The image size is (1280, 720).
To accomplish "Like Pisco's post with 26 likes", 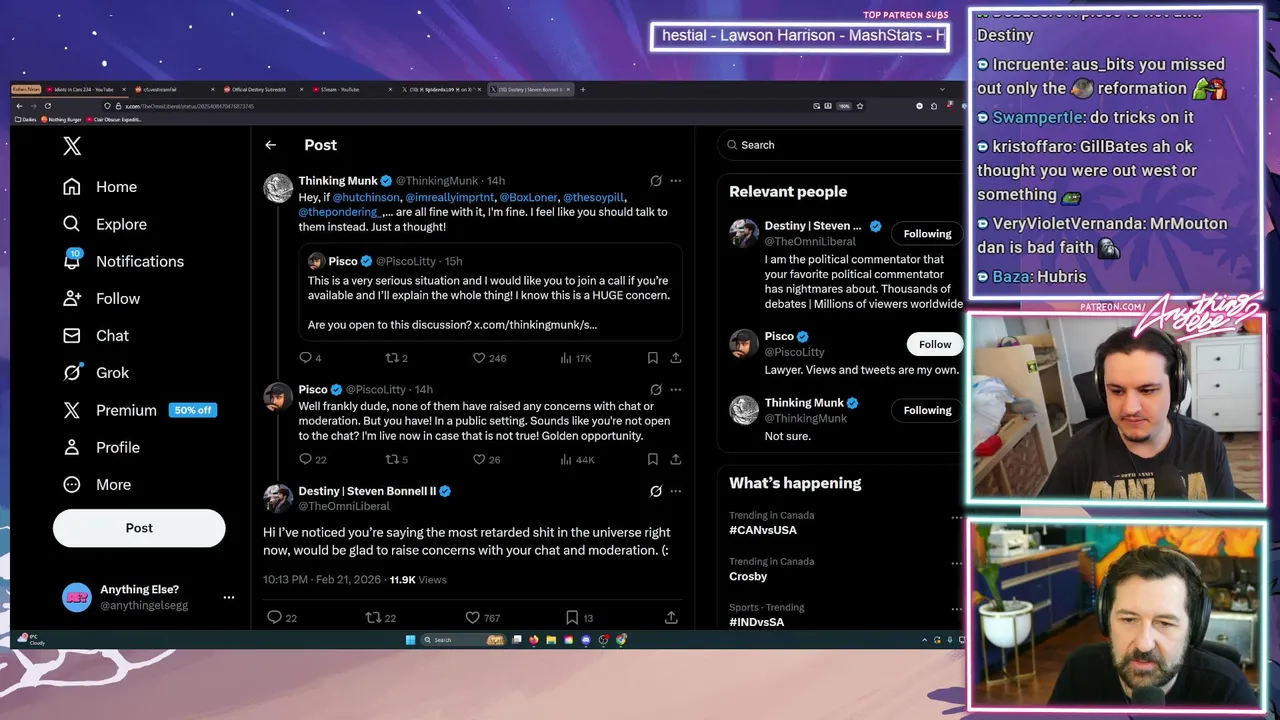I will pos(486,459).
